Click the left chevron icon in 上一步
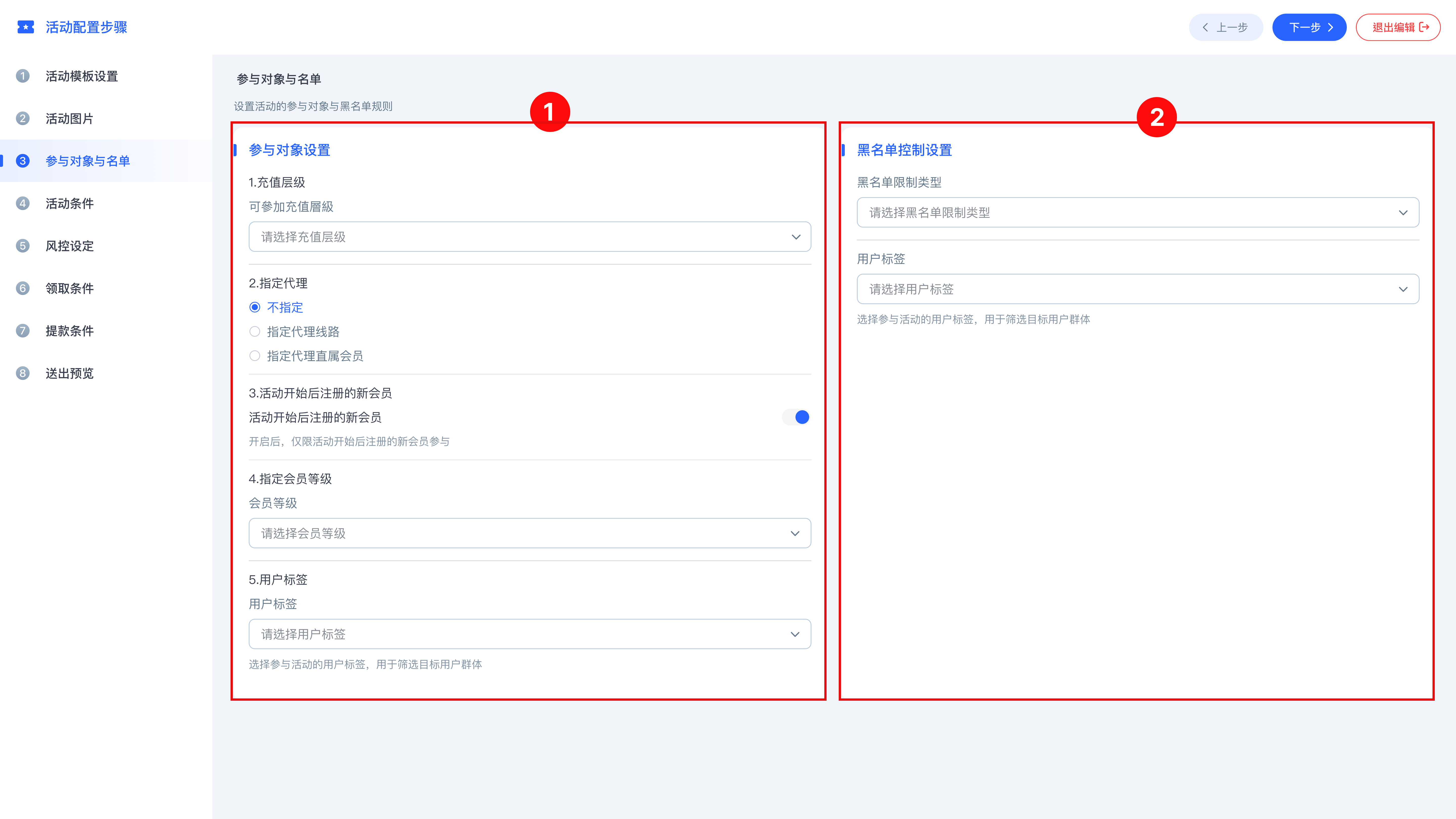This screenshot has width=1456, height=819. [1205, 27]
